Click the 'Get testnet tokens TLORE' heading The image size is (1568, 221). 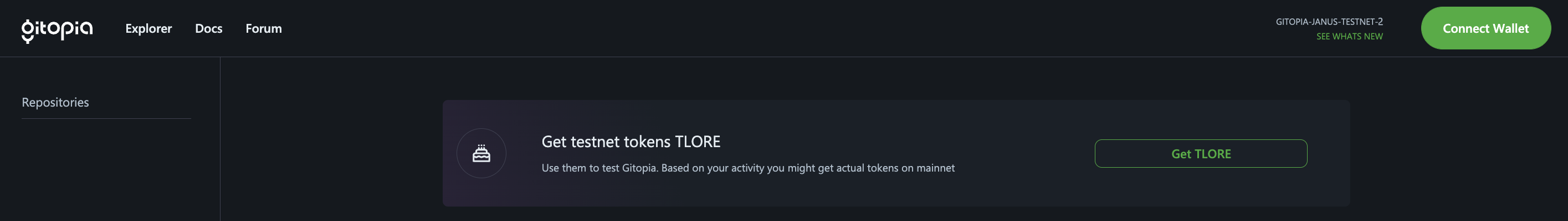click(x=631, y=142)
